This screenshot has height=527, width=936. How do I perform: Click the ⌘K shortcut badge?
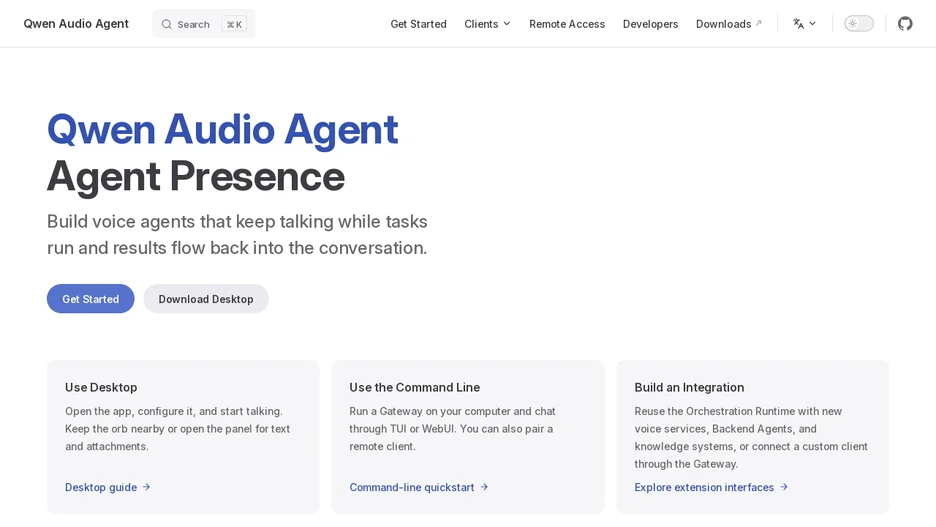(x=234, y=24)
